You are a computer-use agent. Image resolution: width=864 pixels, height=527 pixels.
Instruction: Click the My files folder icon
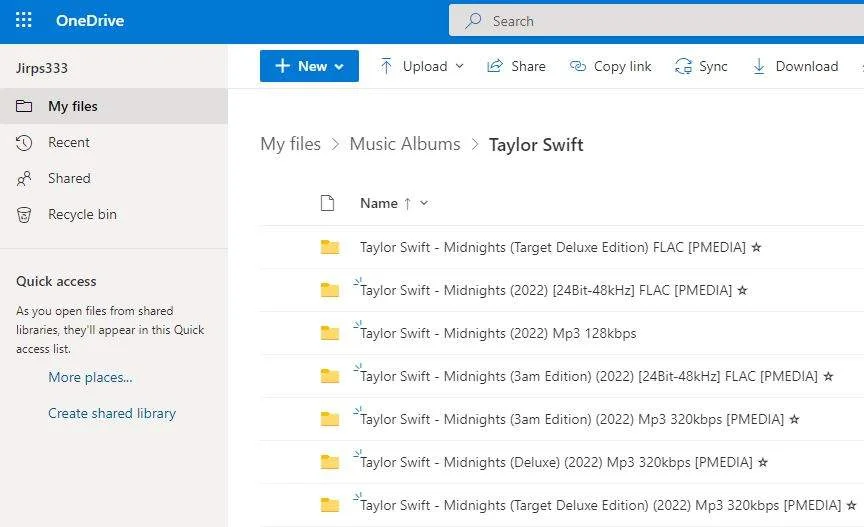[24, 106]
